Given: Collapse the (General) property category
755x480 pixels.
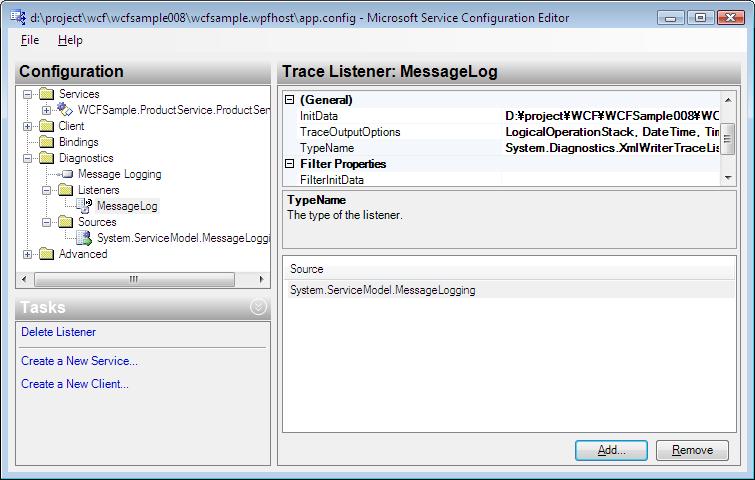Looking at the screenshot, I should (290, 100).
